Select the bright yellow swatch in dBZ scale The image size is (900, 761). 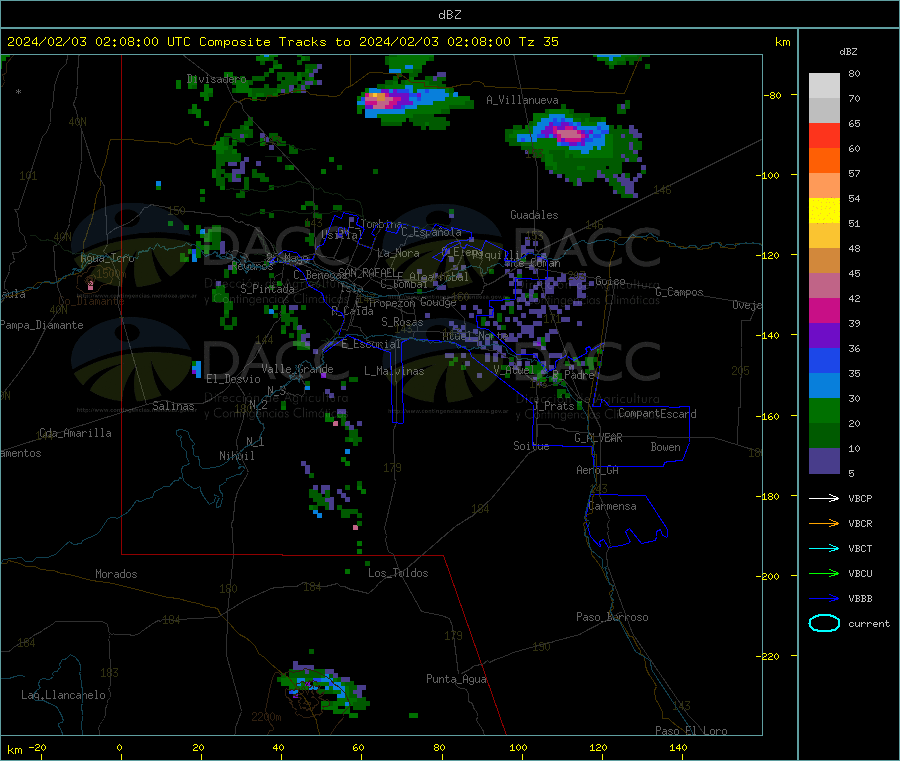pos(824,211)
